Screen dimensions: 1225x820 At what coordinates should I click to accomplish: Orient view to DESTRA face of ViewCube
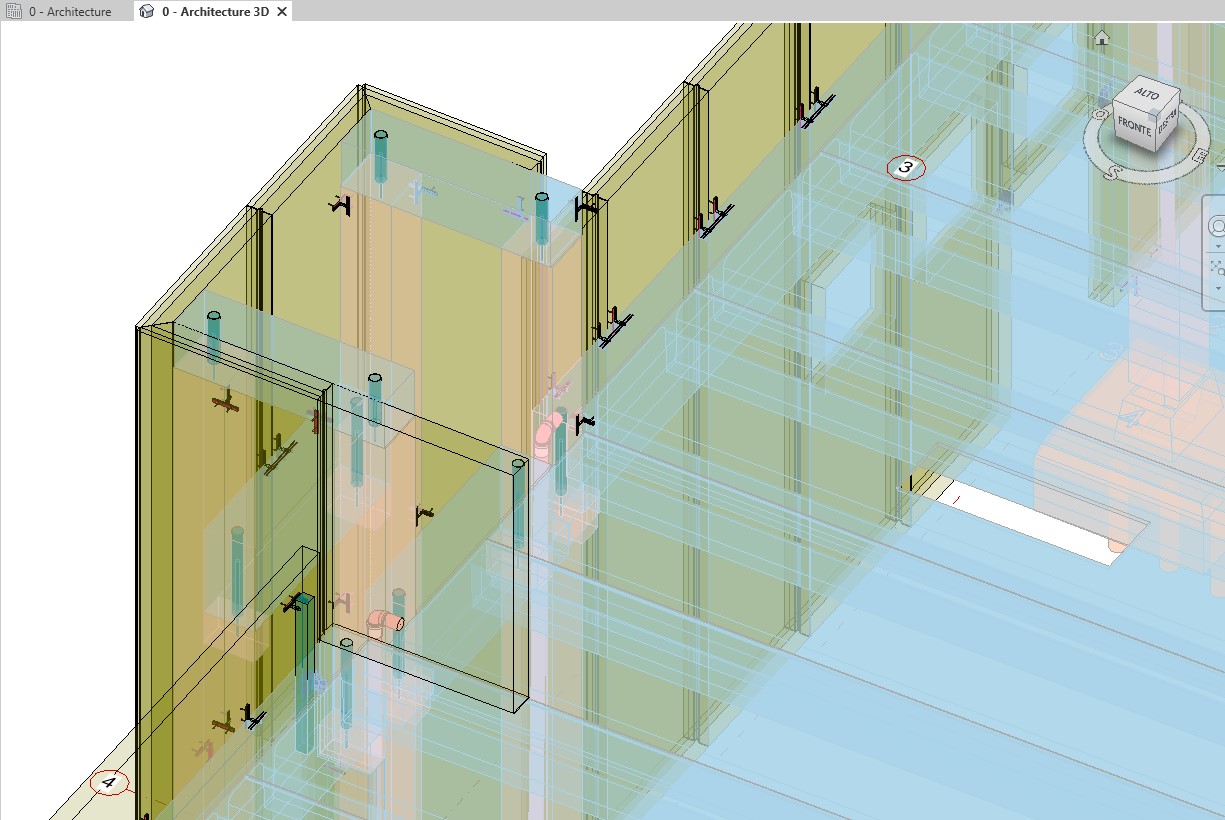pos(1167,122)
